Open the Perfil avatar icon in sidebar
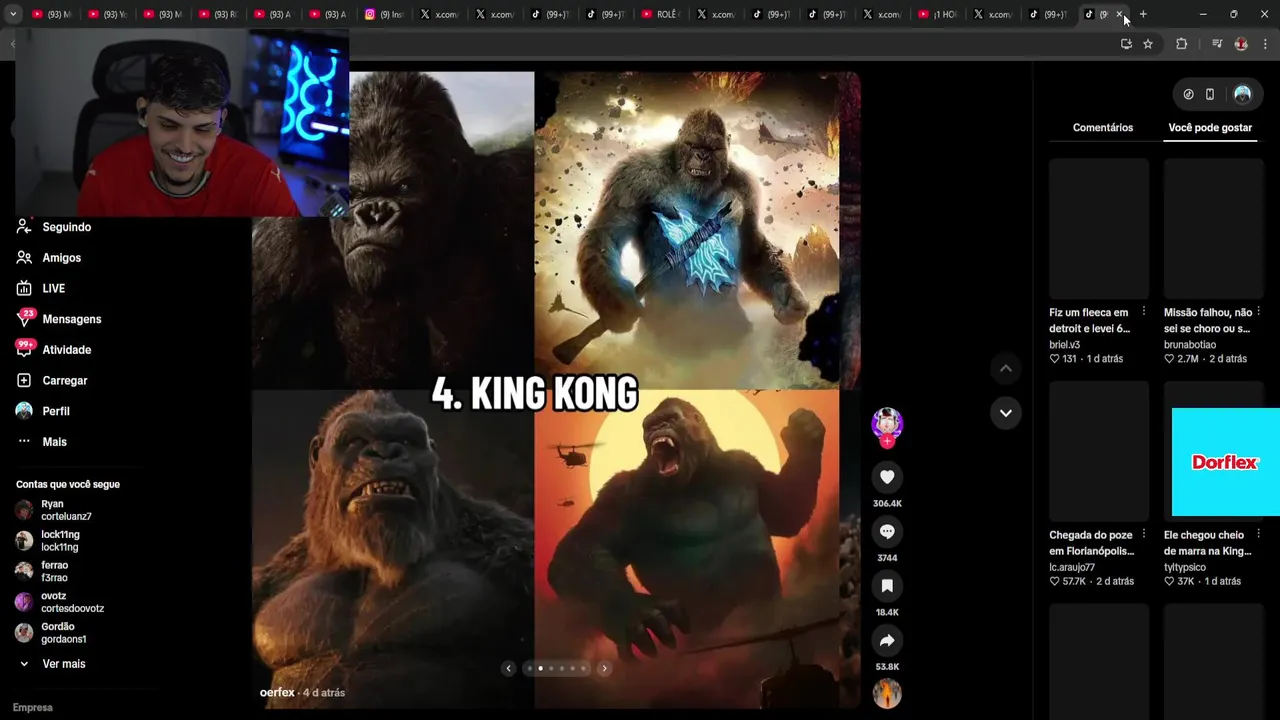 pos(24,411)
